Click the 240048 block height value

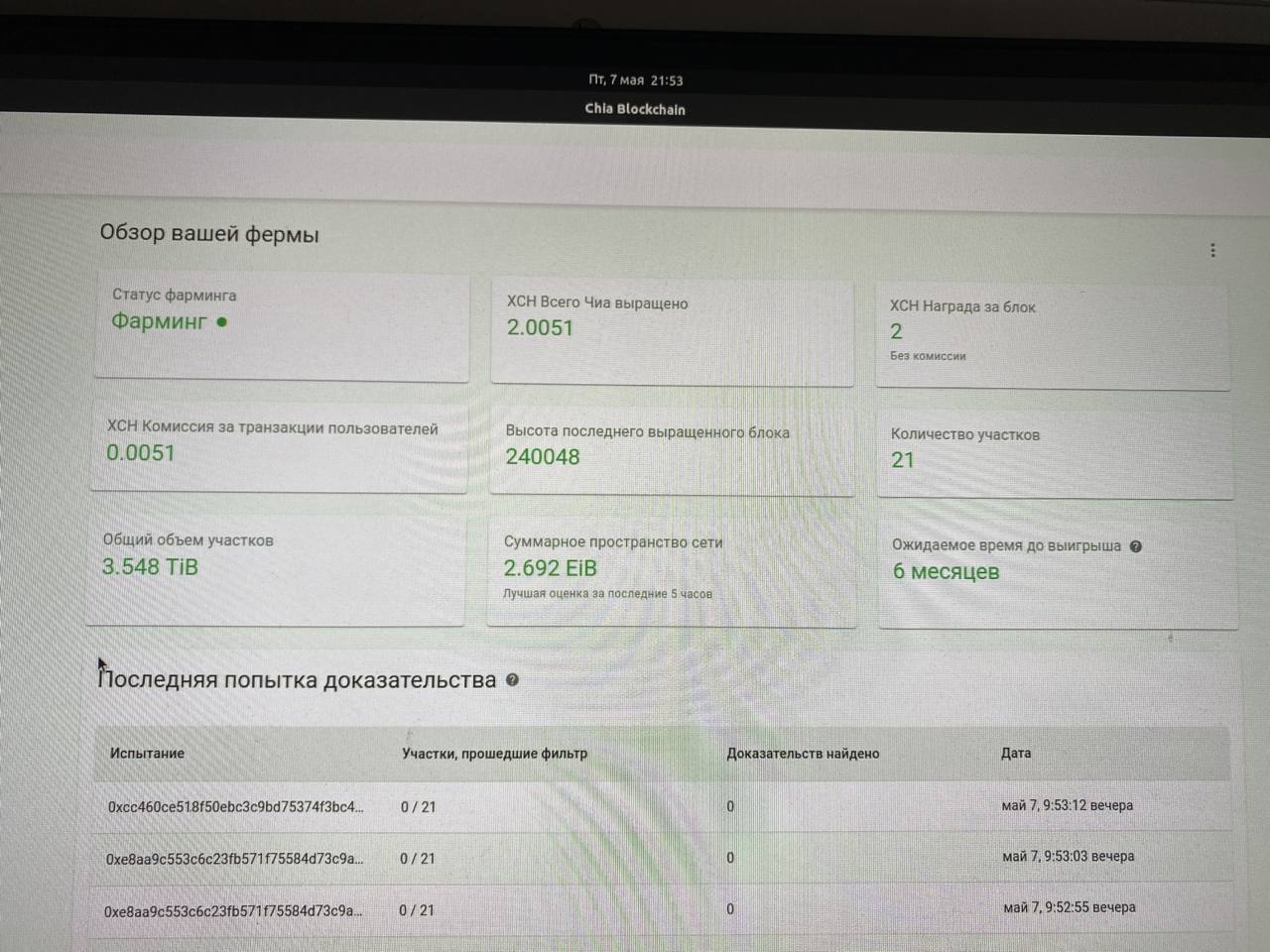tap(543, 457)
